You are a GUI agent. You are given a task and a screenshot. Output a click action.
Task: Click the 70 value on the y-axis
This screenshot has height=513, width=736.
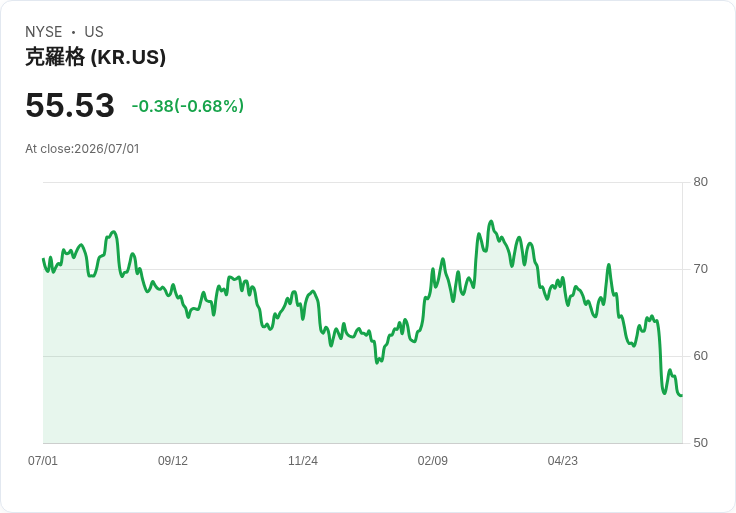click(x=700, y=269)
